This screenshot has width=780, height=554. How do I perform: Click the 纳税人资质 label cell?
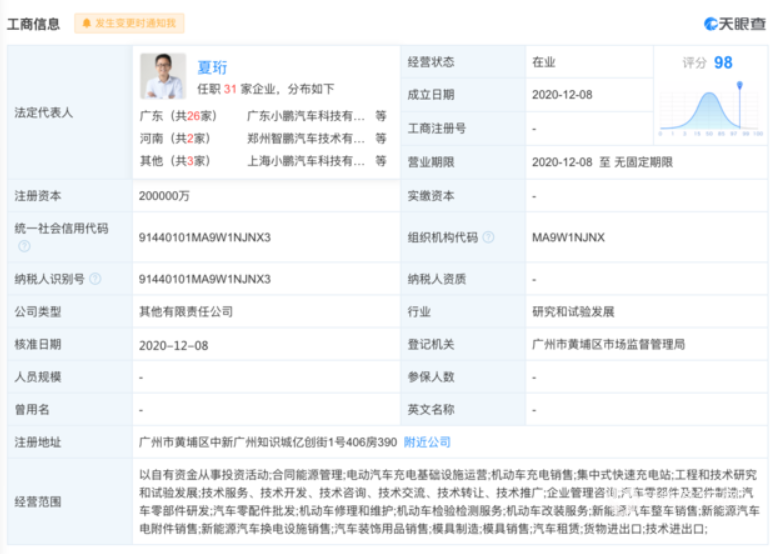pyautogui.click(x=463, y=279)
